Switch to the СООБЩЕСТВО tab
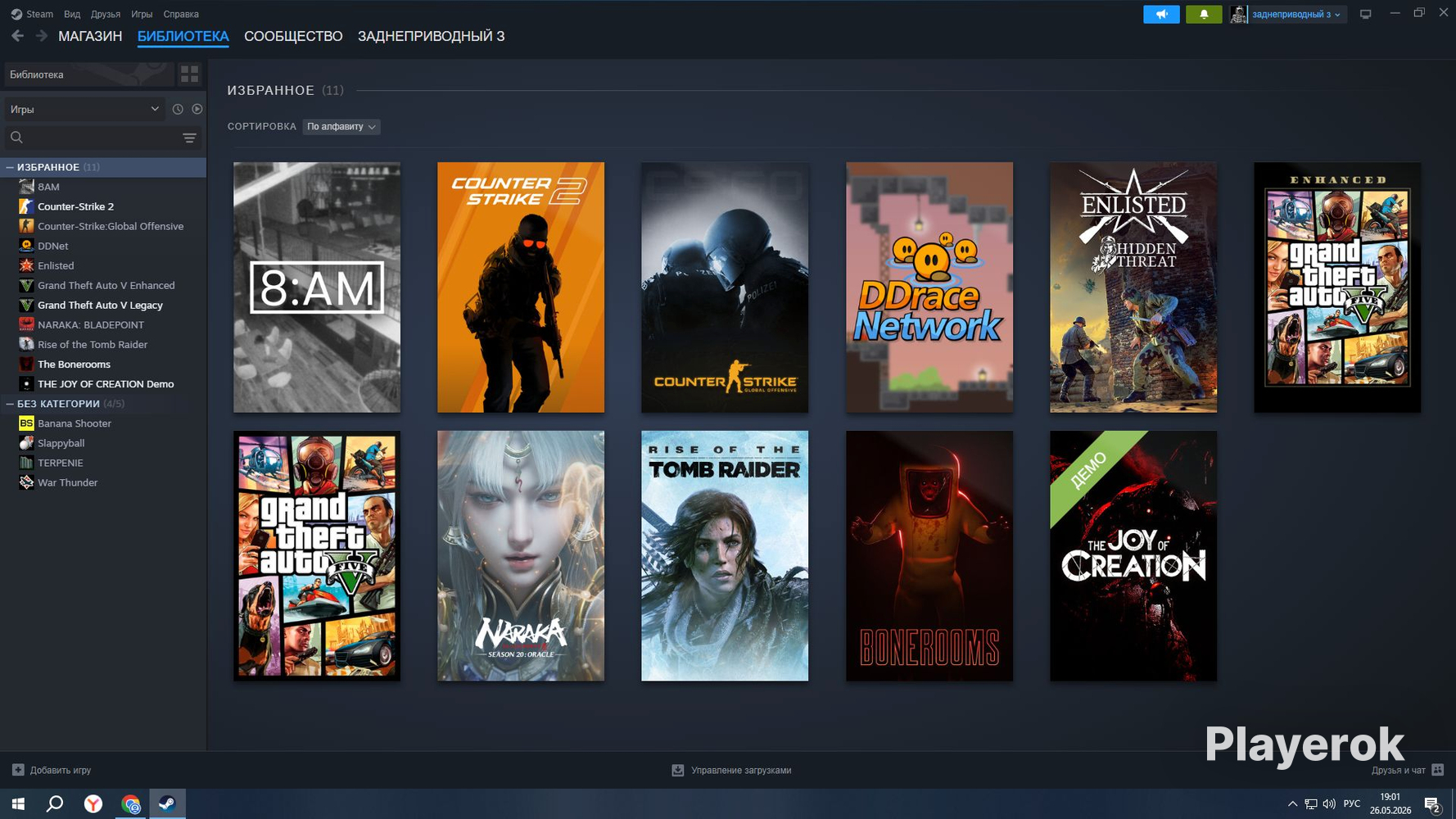 [x=293, y=36]
